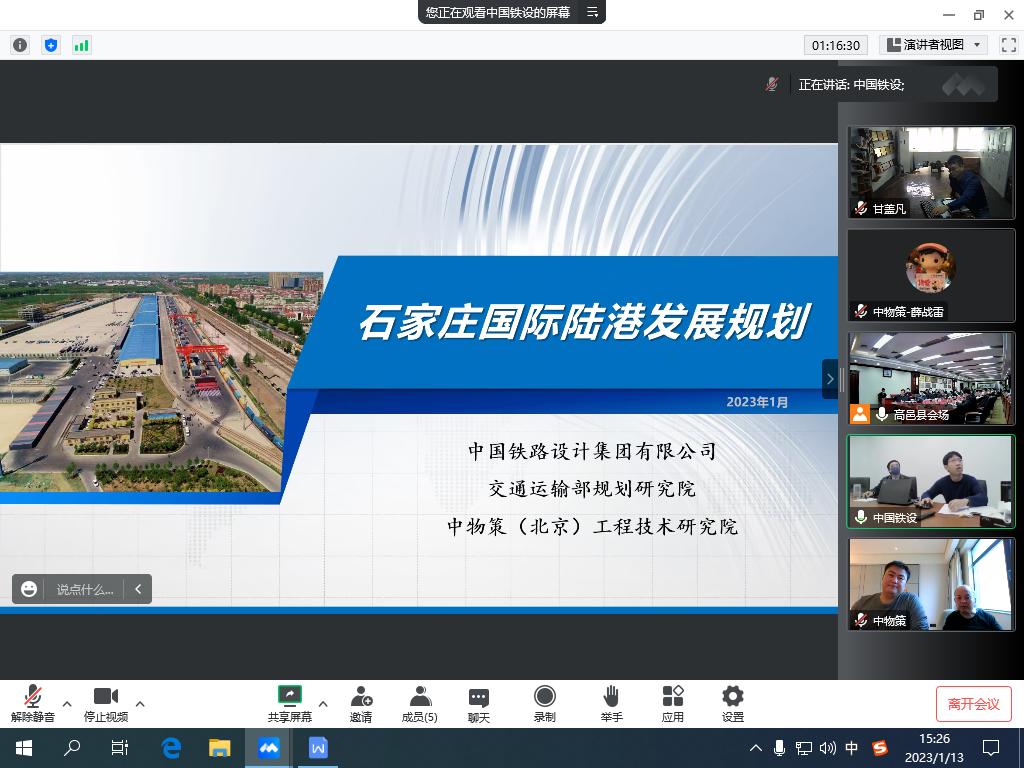Open 应用 apps panel
This screenshot has height=768, width=1024.
tap(673, 704)
